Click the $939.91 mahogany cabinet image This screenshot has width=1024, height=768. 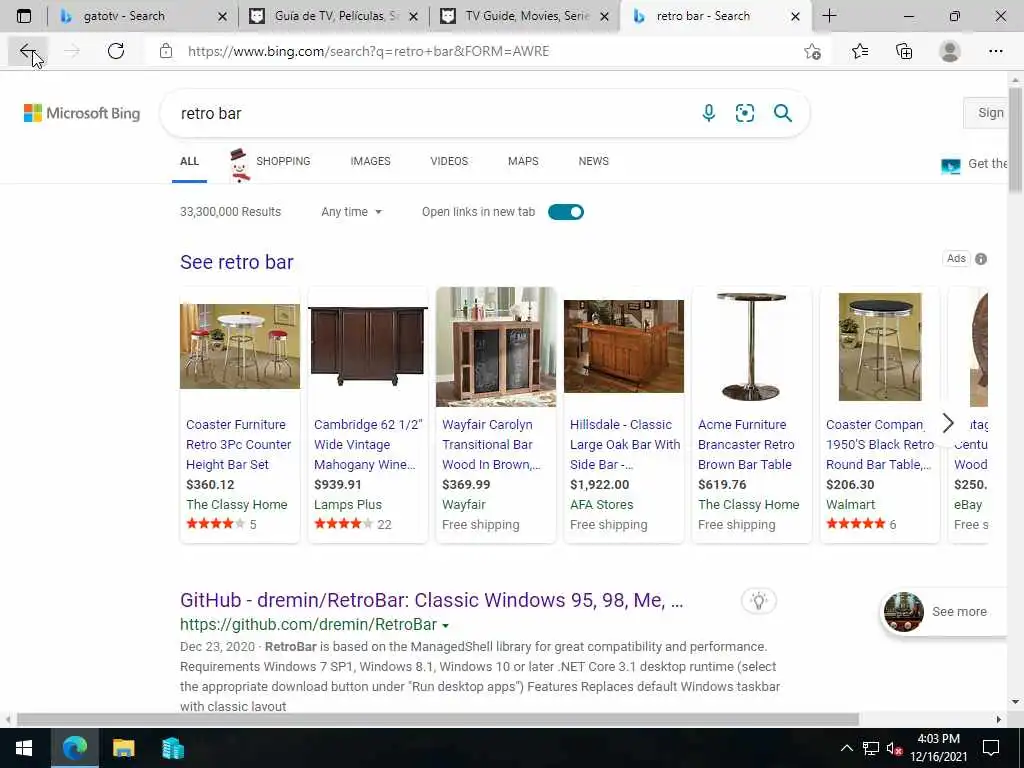coord(368,346)
